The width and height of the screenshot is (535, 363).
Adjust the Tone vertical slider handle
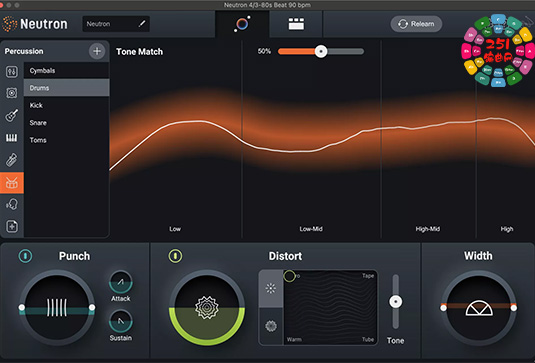pos(395,302)
